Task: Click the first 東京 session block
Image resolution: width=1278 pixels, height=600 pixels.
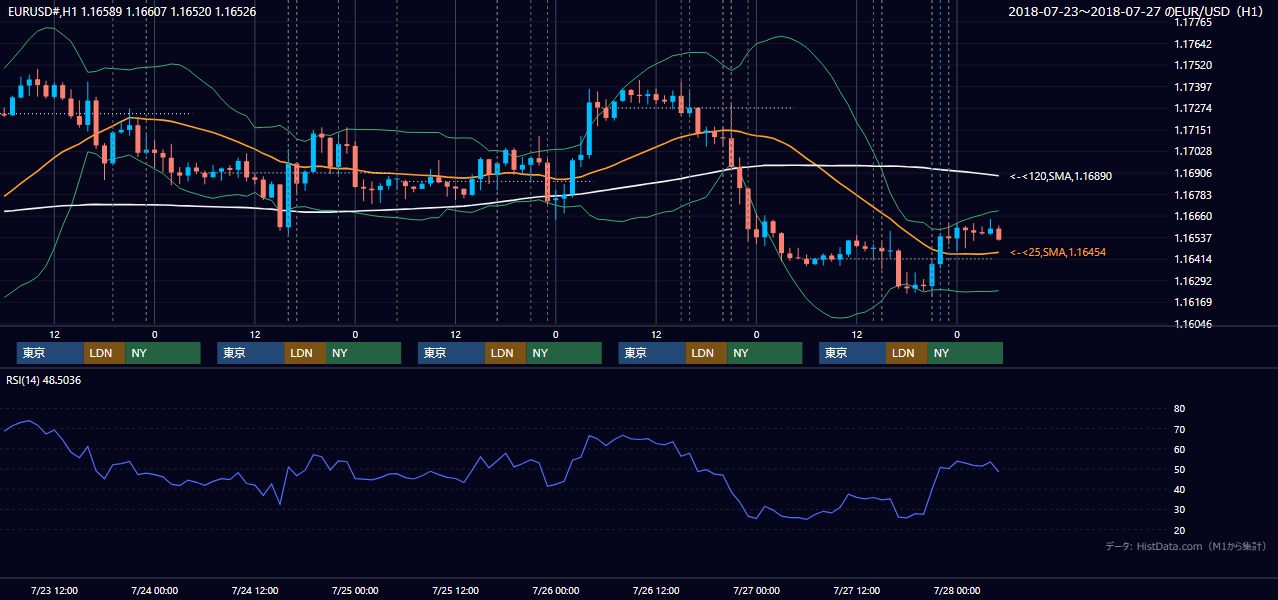Action: click(50, 353)
